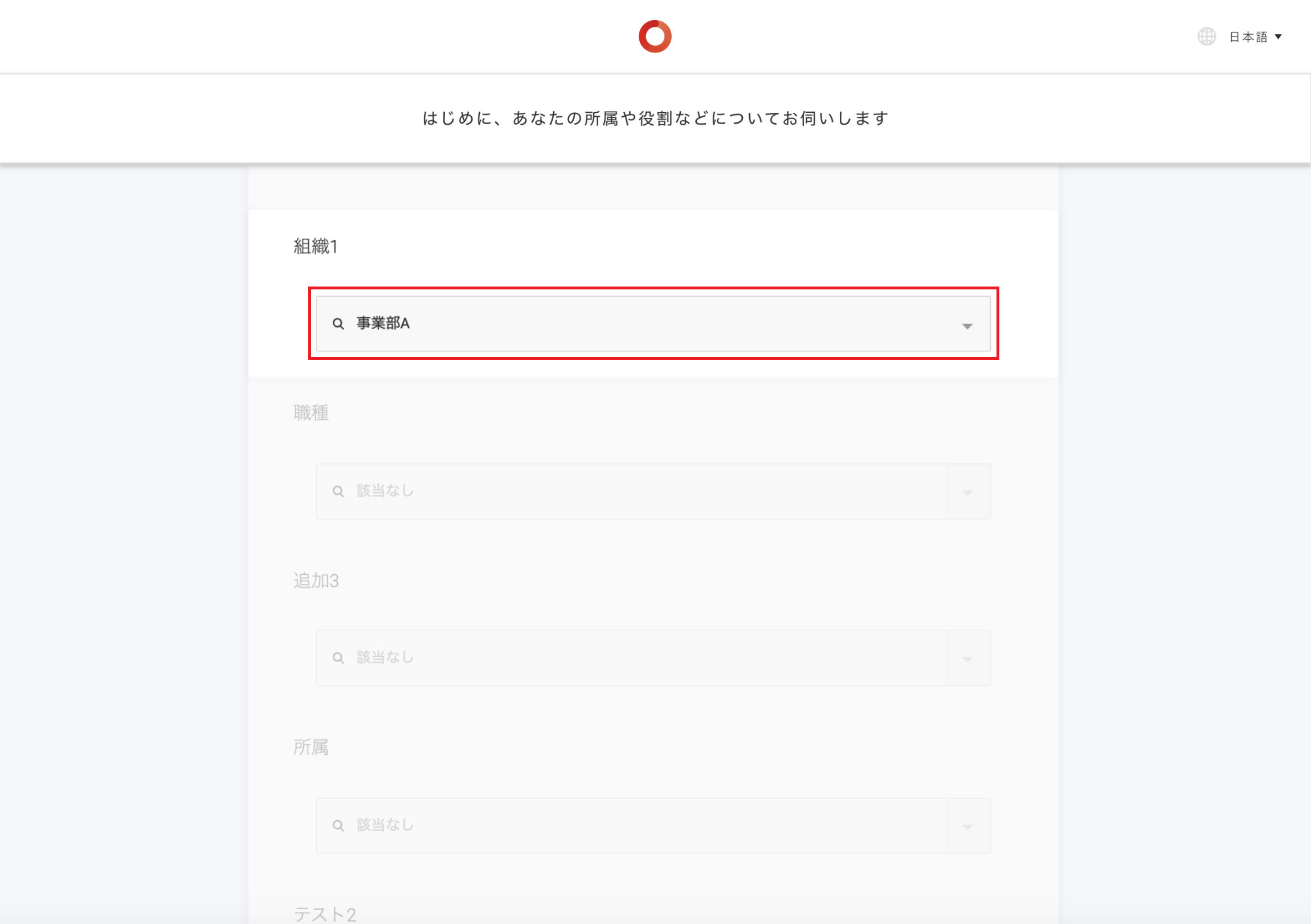The image size is (1311, 924).
Task: Click the search icon in 職種 field
Action: click(x=338, y=491)
